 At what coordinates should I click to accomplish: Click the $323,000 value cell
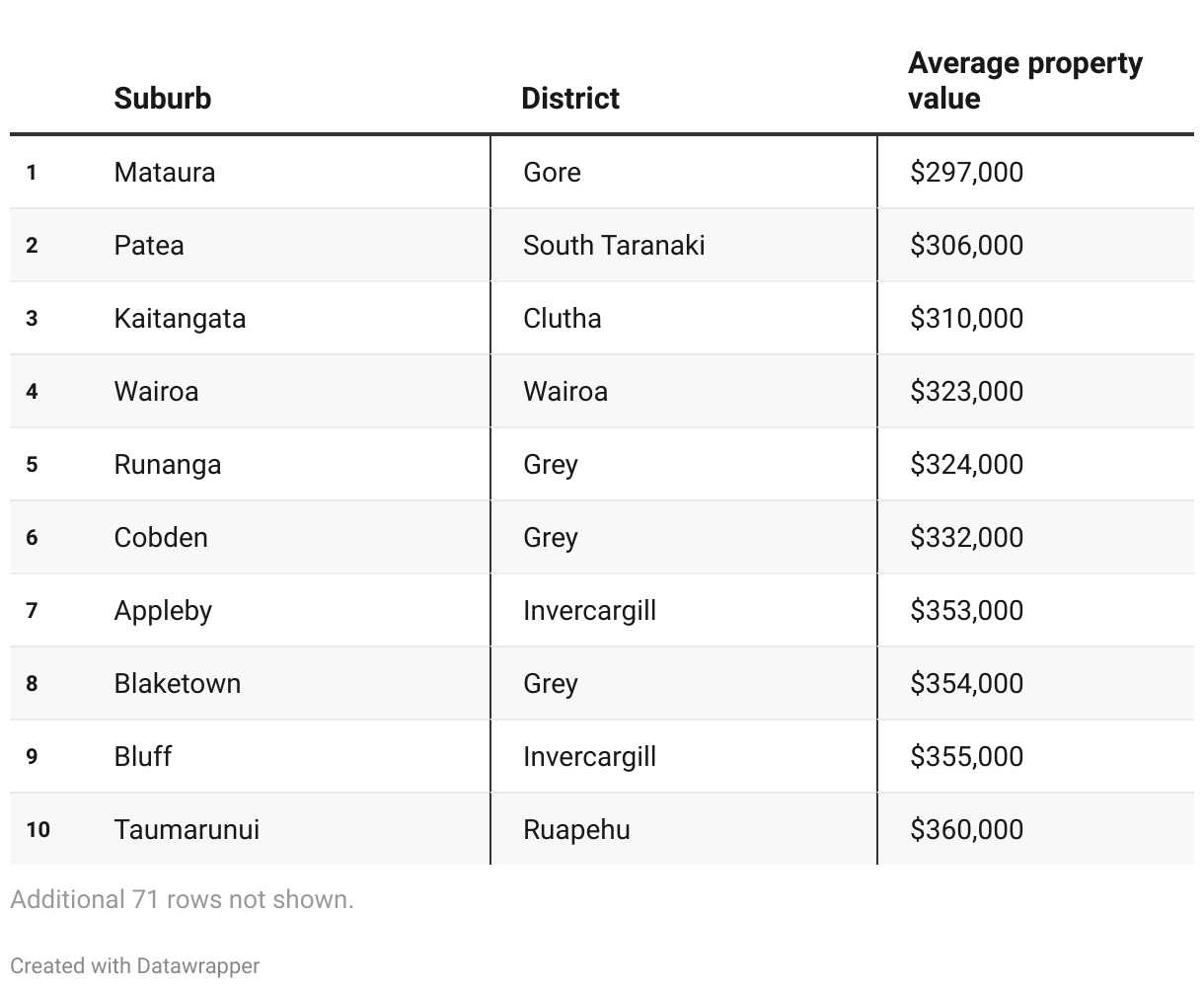pos(966,391)
